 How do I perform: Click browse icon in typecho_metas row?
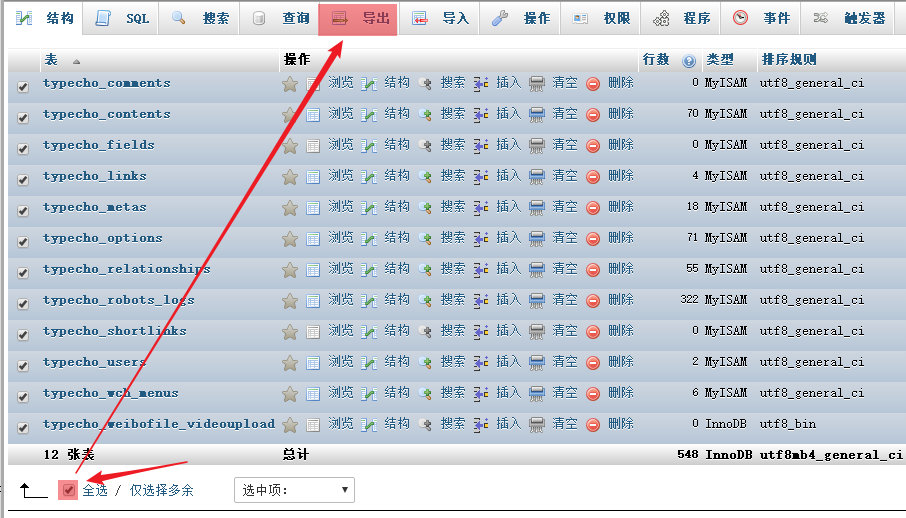pyautogui.click(x=313, y=208)
